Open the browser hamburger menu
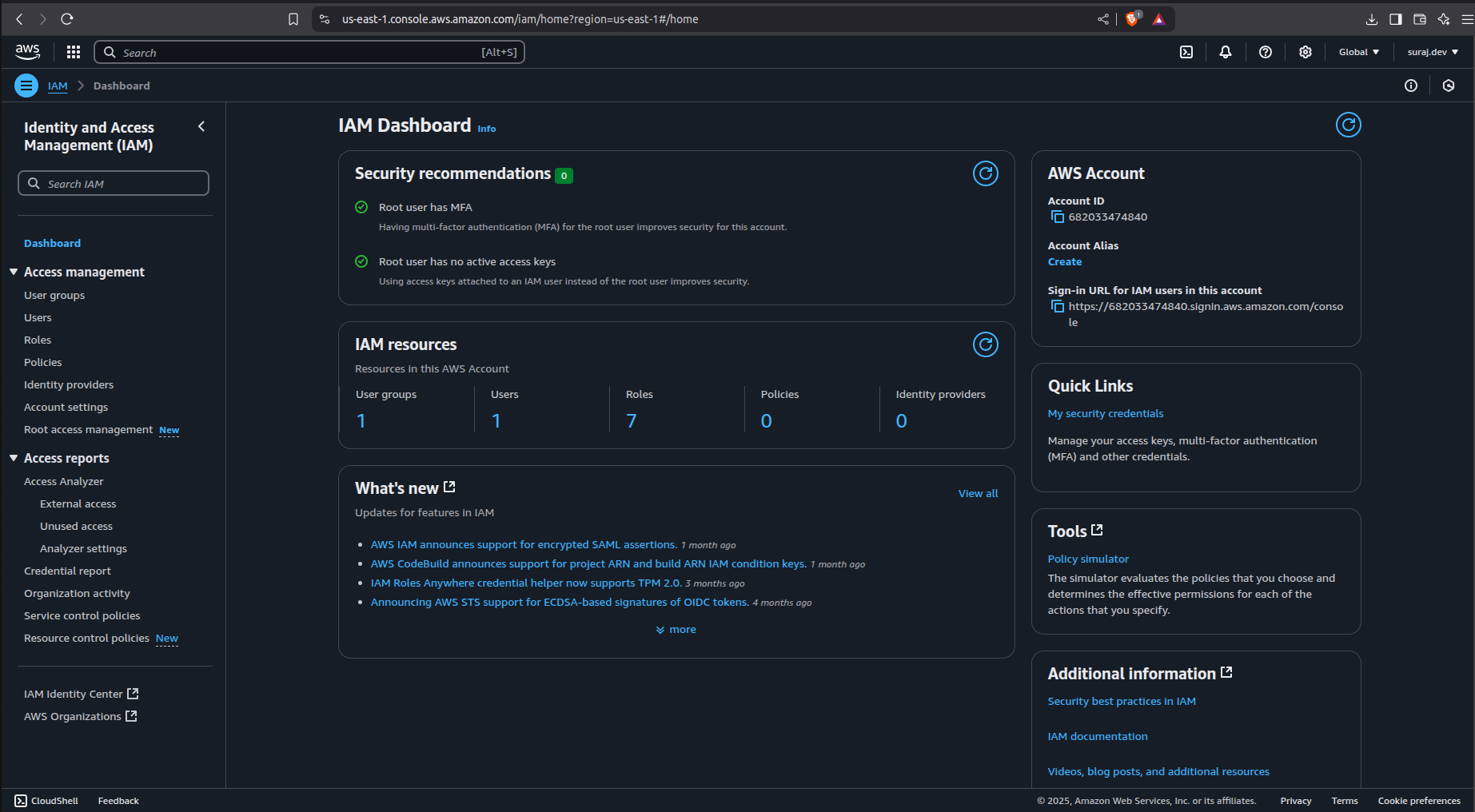The image size is (1475, 812). click(1467, 19)
